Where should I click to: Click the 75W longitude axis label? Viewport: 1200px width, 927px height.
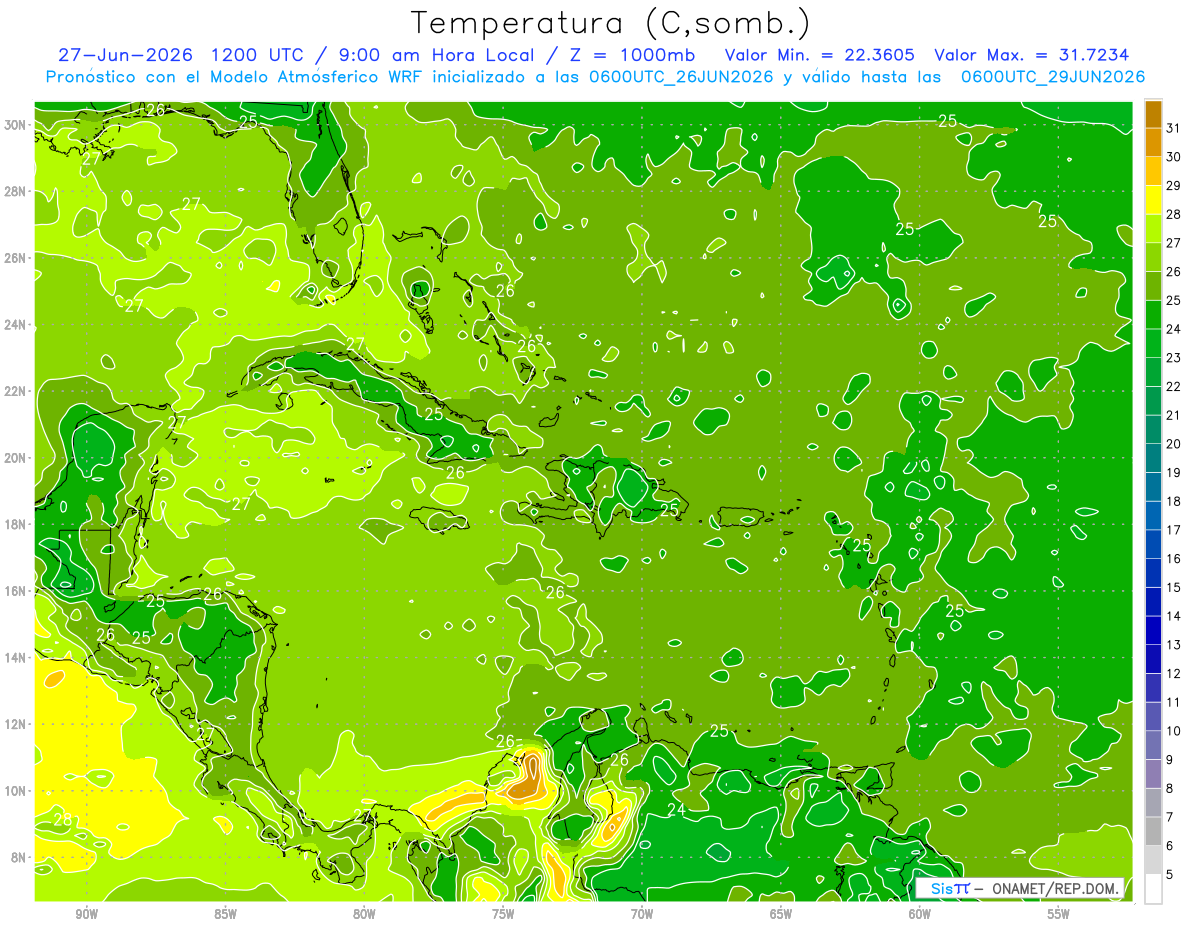click(x=503, y=915)
